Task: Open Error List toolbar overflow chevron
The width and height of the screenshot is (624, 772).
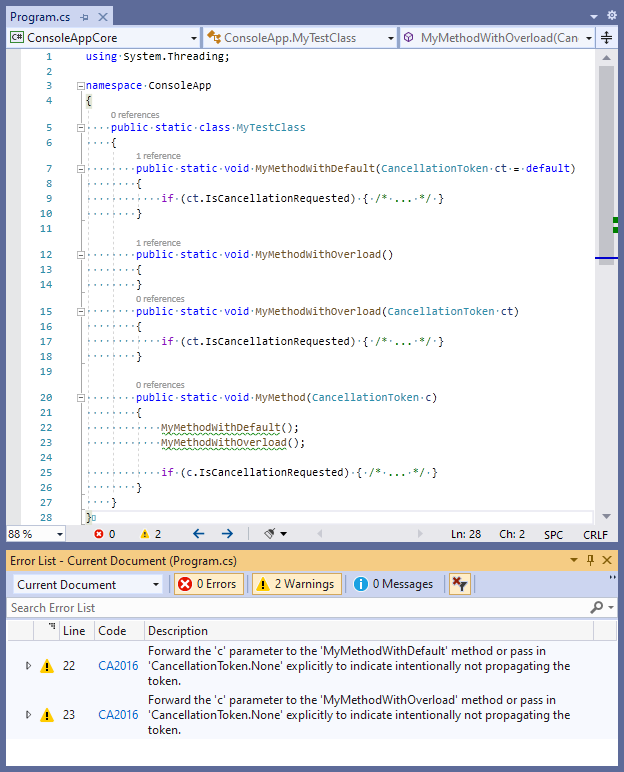Action: pyautogui.click(x=612, y=577)
